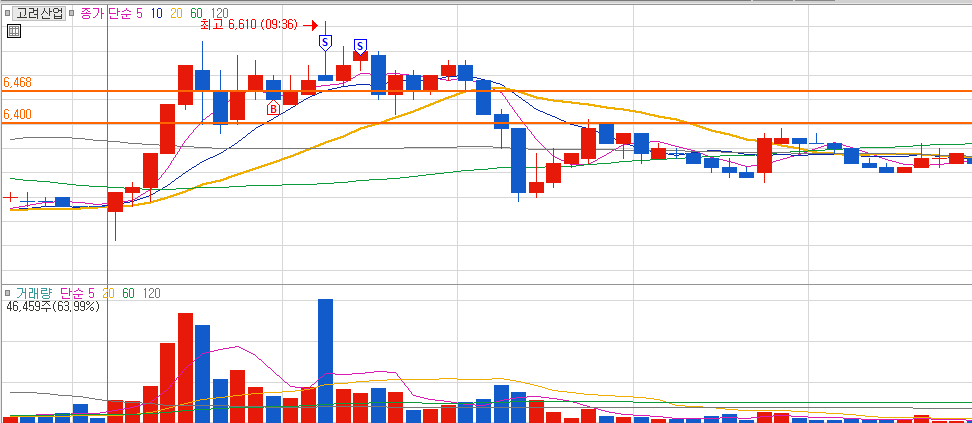
Task: Click the tallest blue volume bar
Action: tap(325, 360)
